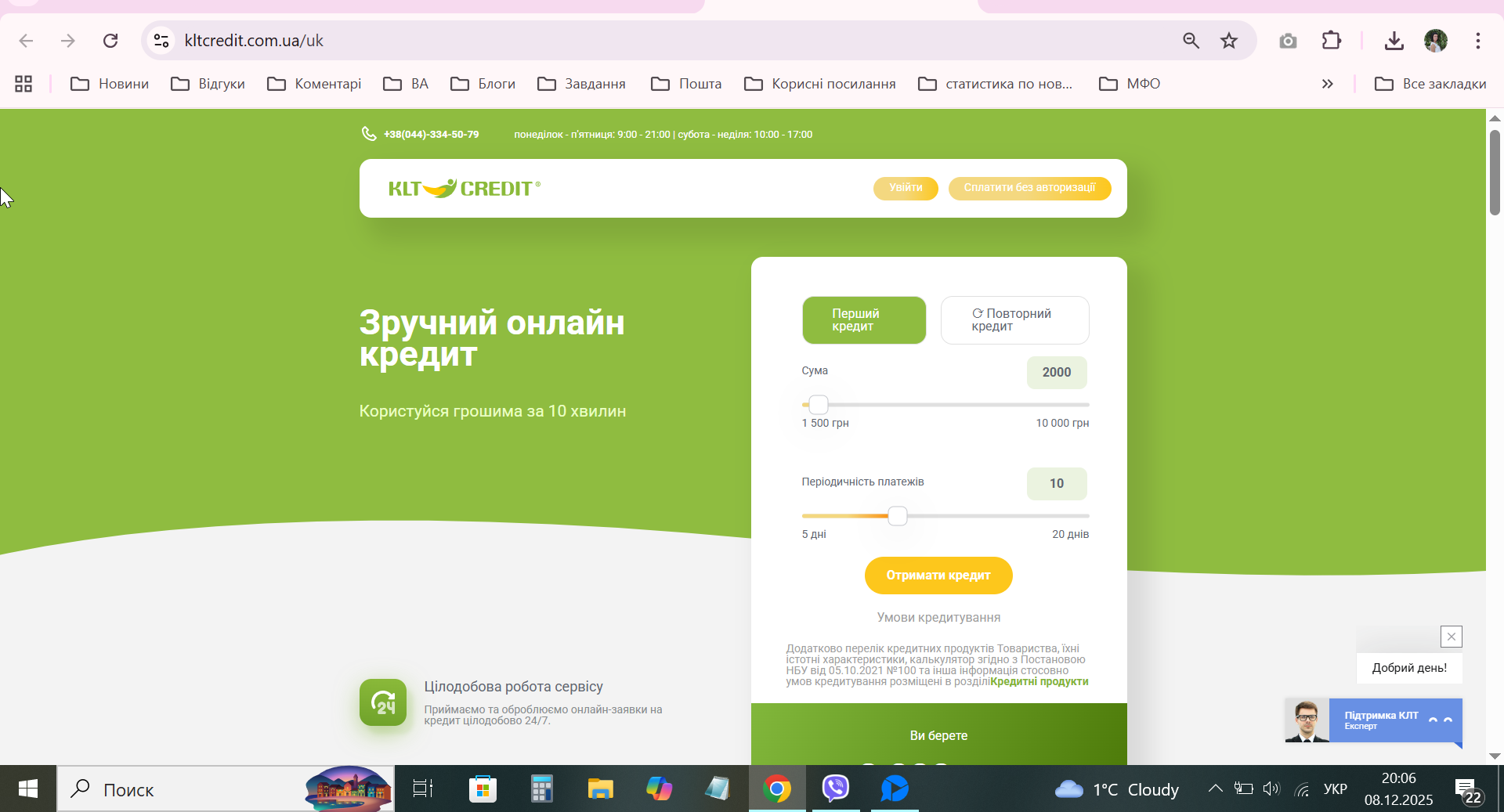Click Сплатити без авторизації button

(1029, 188)
